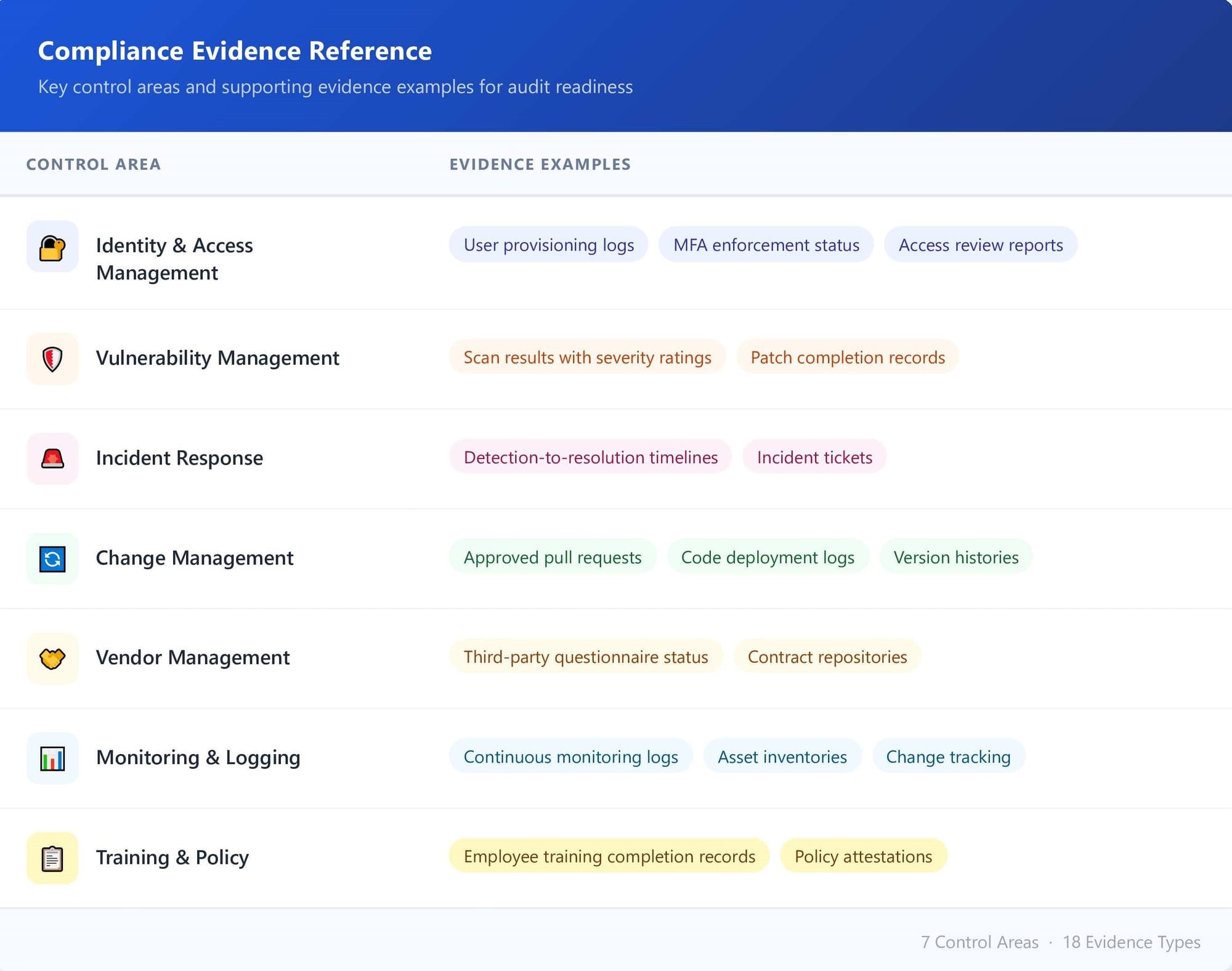
Task: Click the Incident Response siren icon
Action: 52,459
